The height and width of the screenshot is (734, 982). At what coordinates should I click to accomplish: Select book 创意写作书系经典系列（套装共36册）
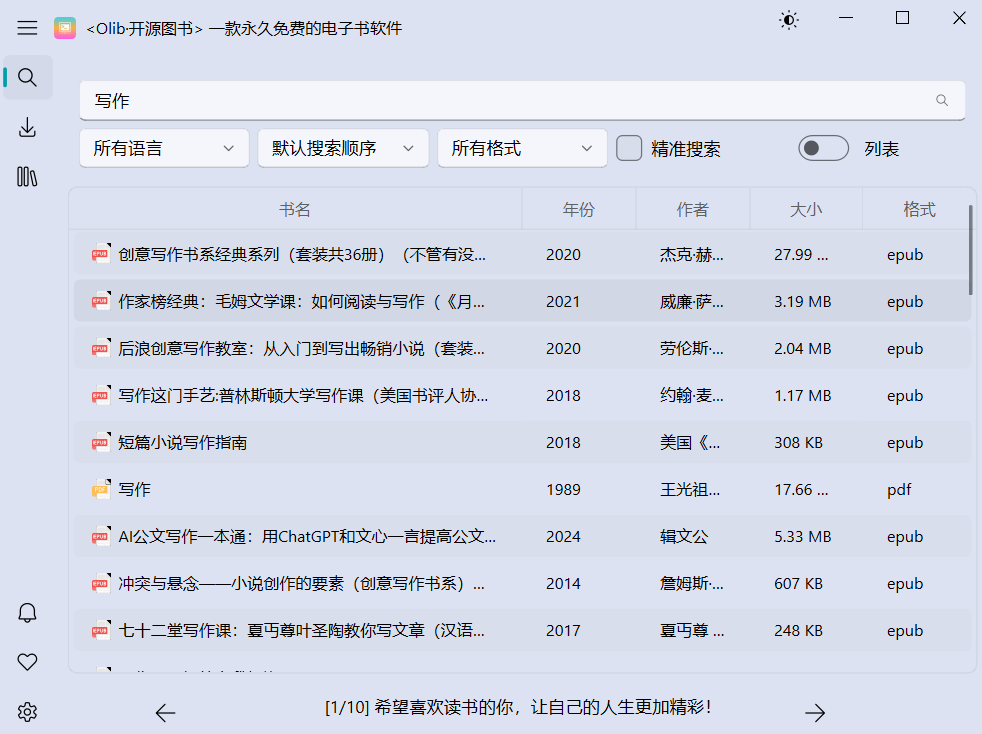302,254
